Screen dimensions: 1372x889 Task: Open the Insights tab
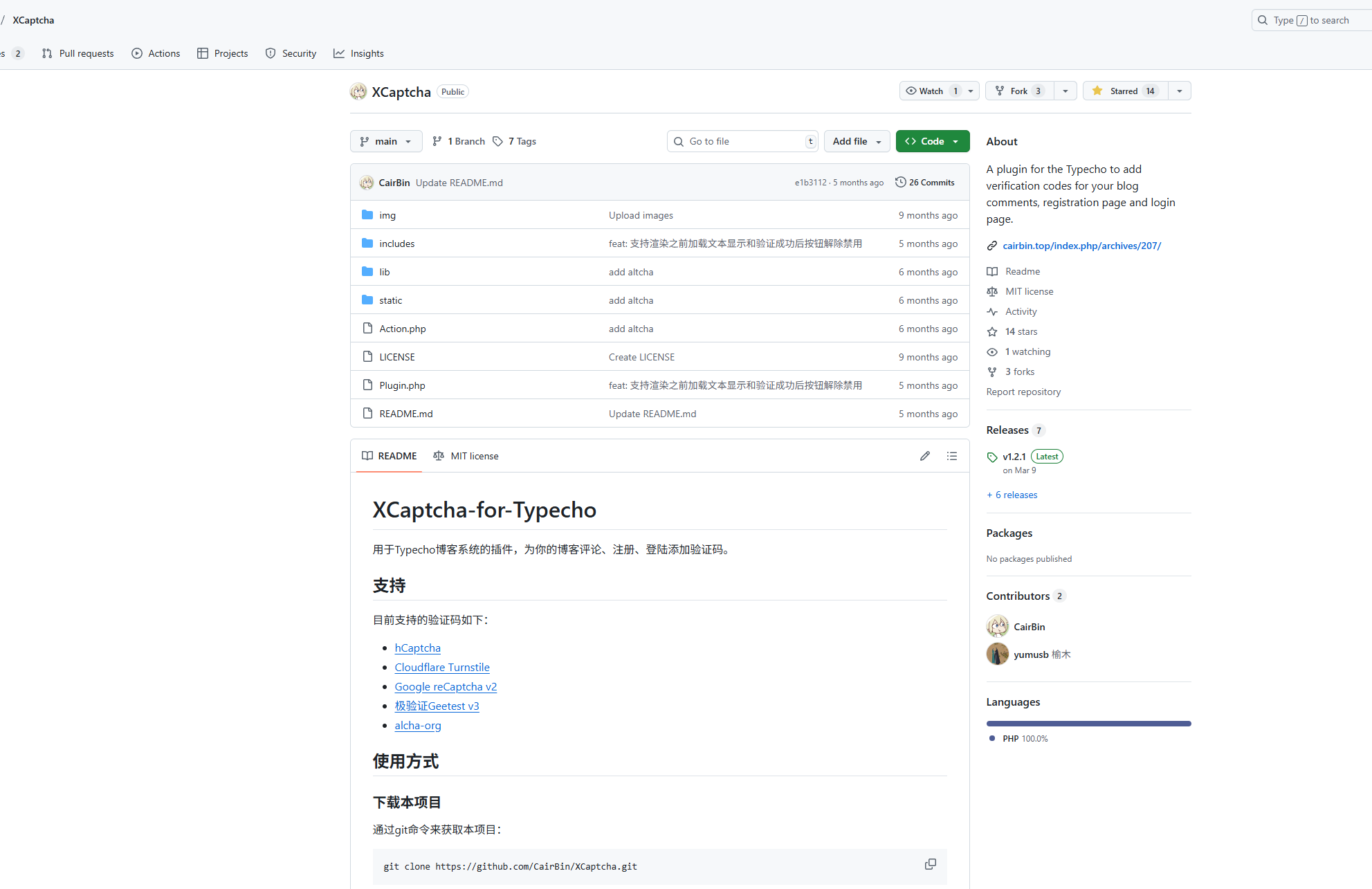(358, 53)
